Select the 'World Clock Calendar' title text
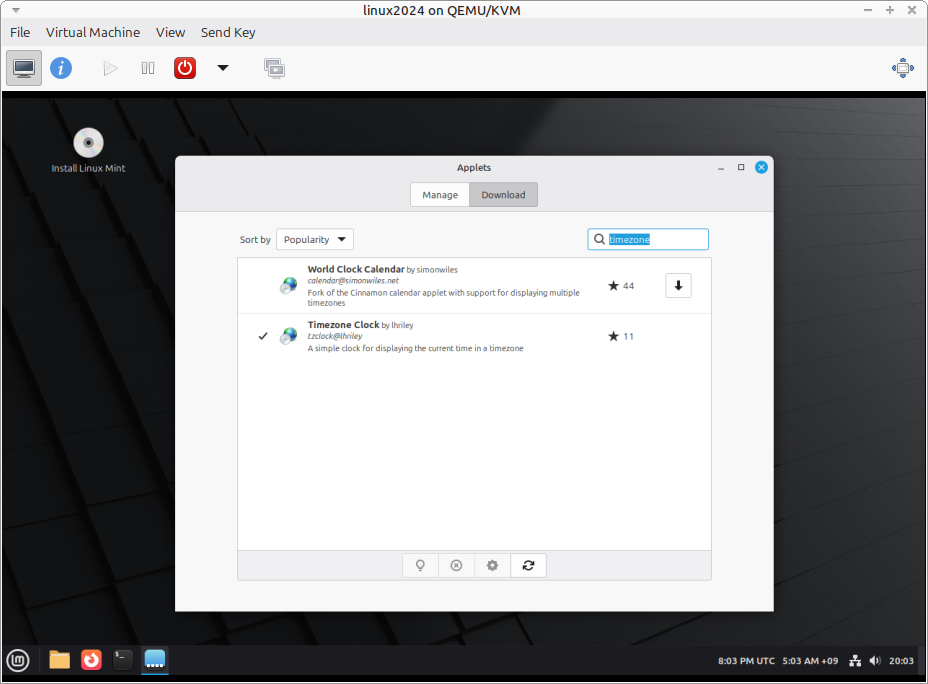 pos(356,269)
